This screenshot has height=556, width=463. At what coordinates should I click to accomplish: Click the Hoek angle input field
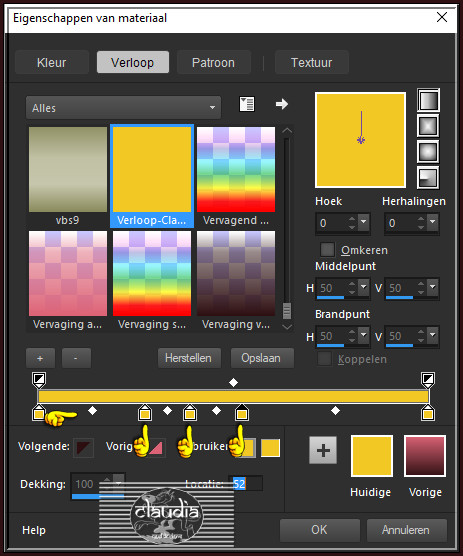pos(331,222)
